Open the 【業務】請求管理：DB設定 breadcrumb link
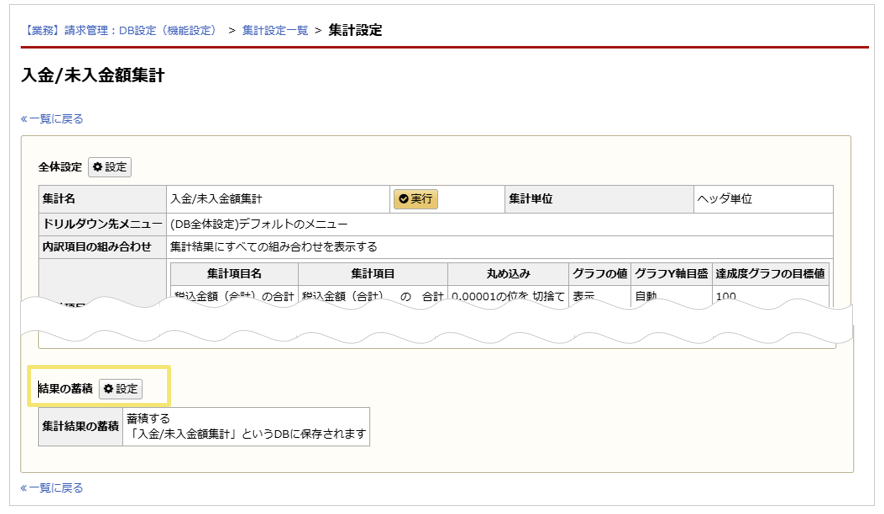Viewport: 884px width, 514px height. [119, 30]
